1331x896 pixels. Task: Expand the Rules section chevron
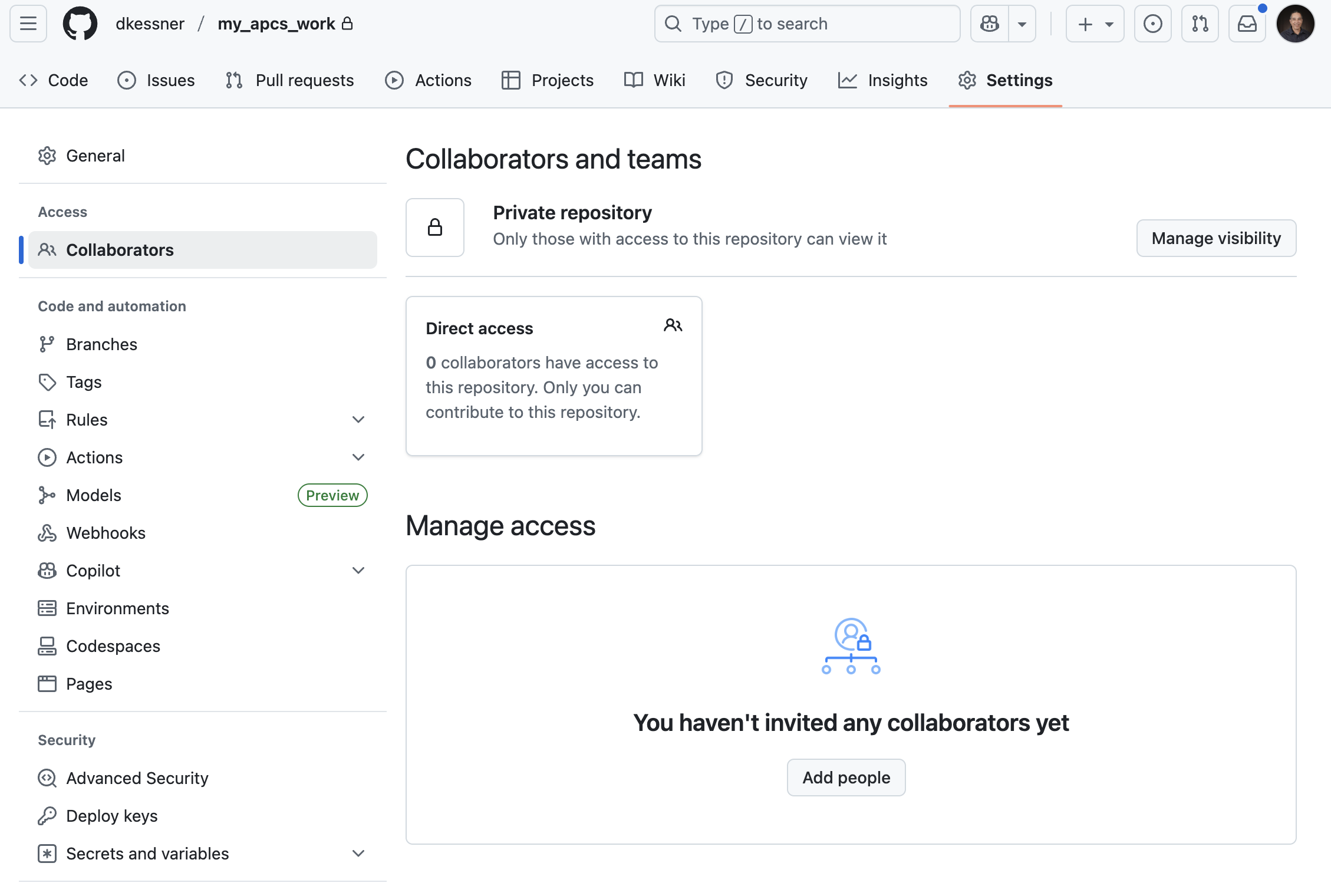[358, 420]
